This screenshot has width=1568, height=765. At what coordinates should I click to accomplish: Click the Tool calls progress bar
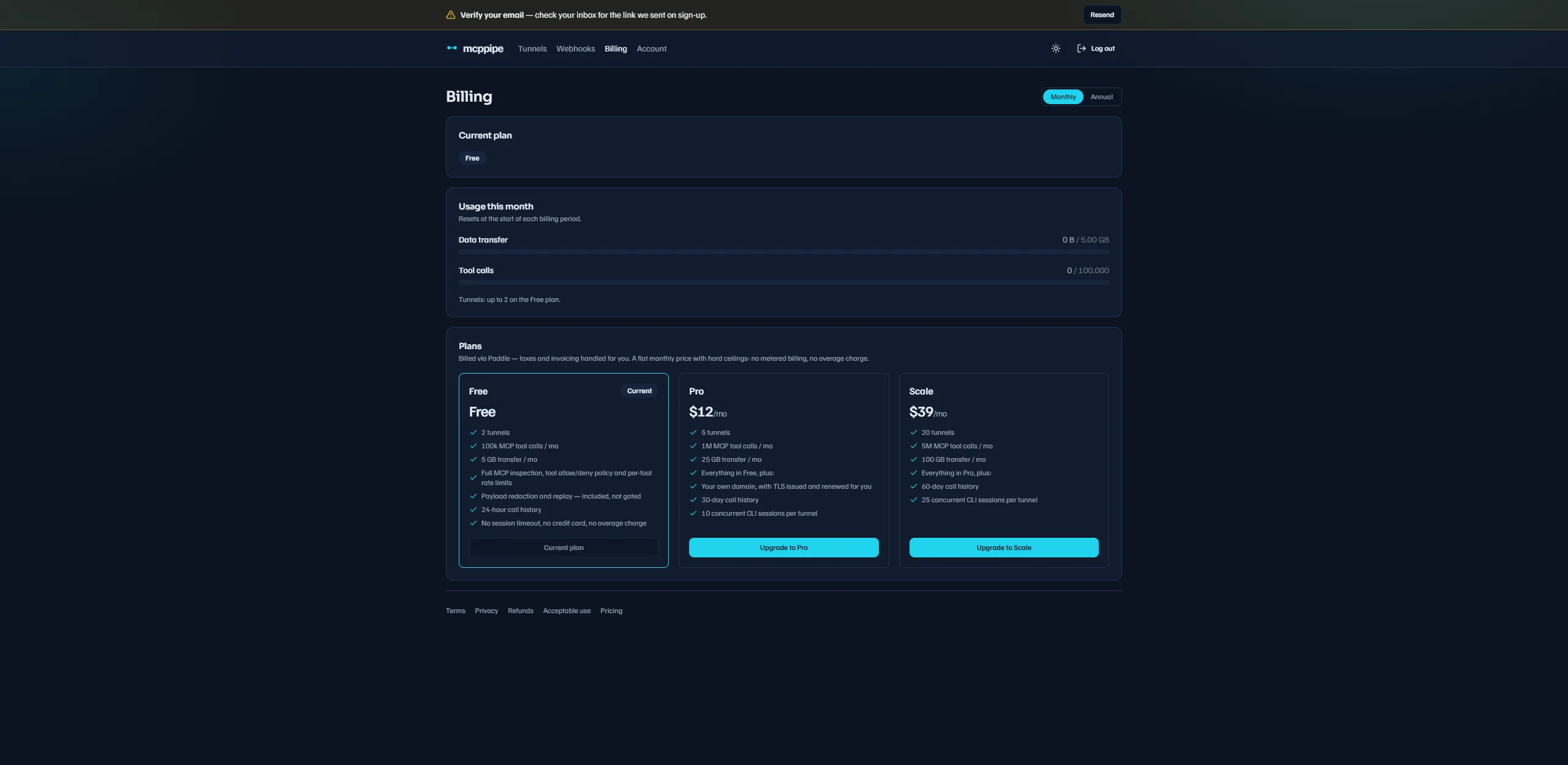tap(783, 282)
